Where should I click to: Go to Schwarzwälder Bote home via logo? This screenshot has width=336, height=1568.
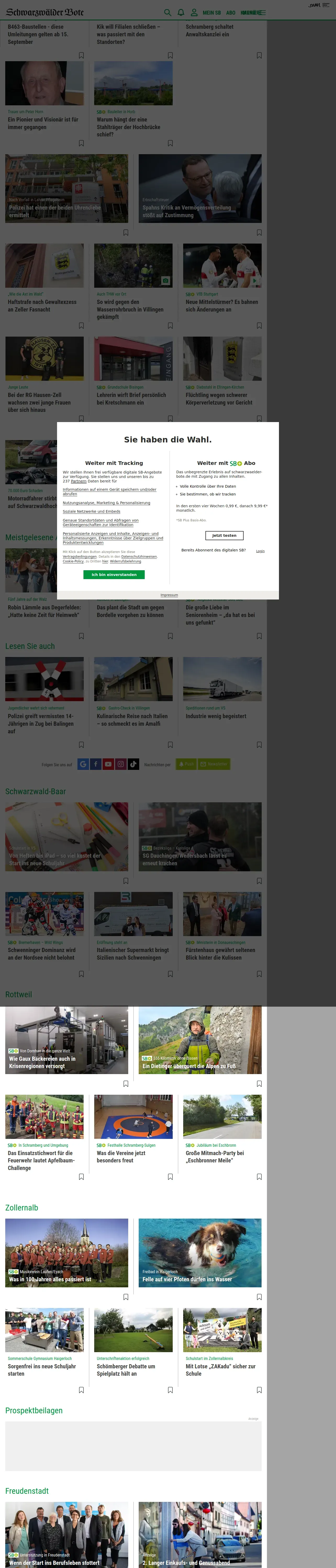(x=45, y=12)
